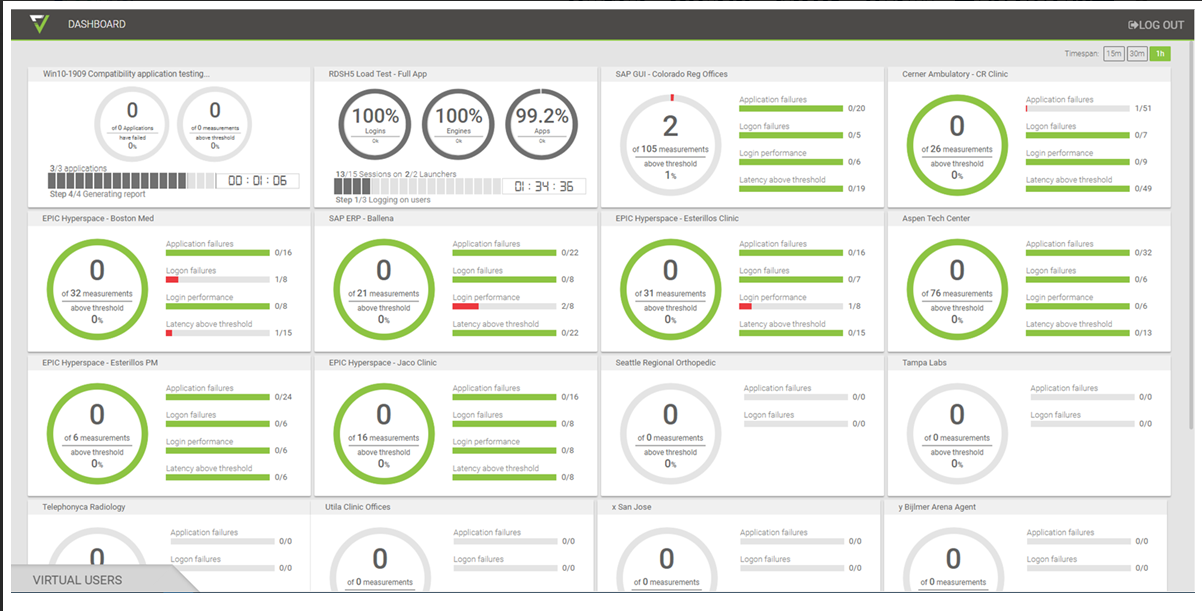The height and width of the screenshot is (611, 1202).
Task: Set the timespan to 15m
Action: pyautogui.click(x=1113, y=54)
